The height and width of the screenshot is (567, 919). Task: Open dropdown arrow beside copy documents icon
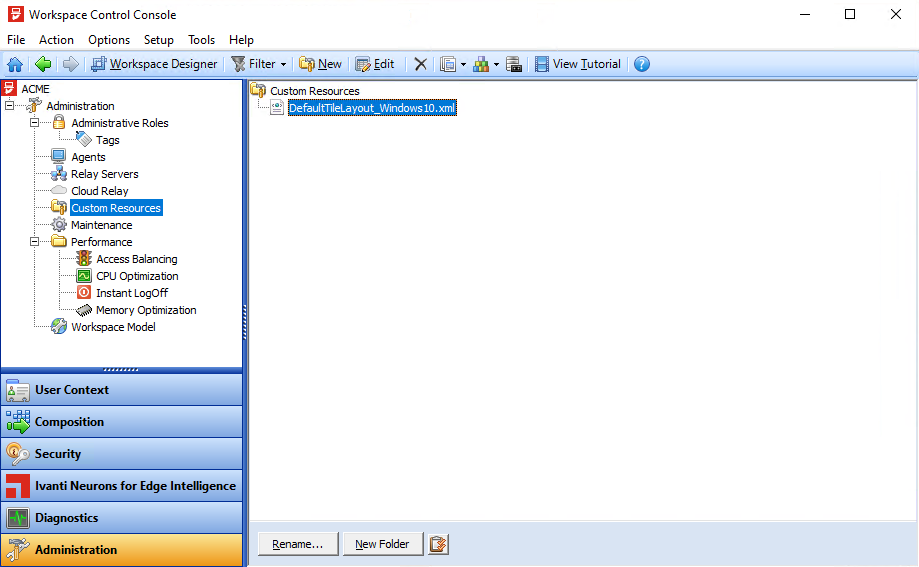coord(463,64)
